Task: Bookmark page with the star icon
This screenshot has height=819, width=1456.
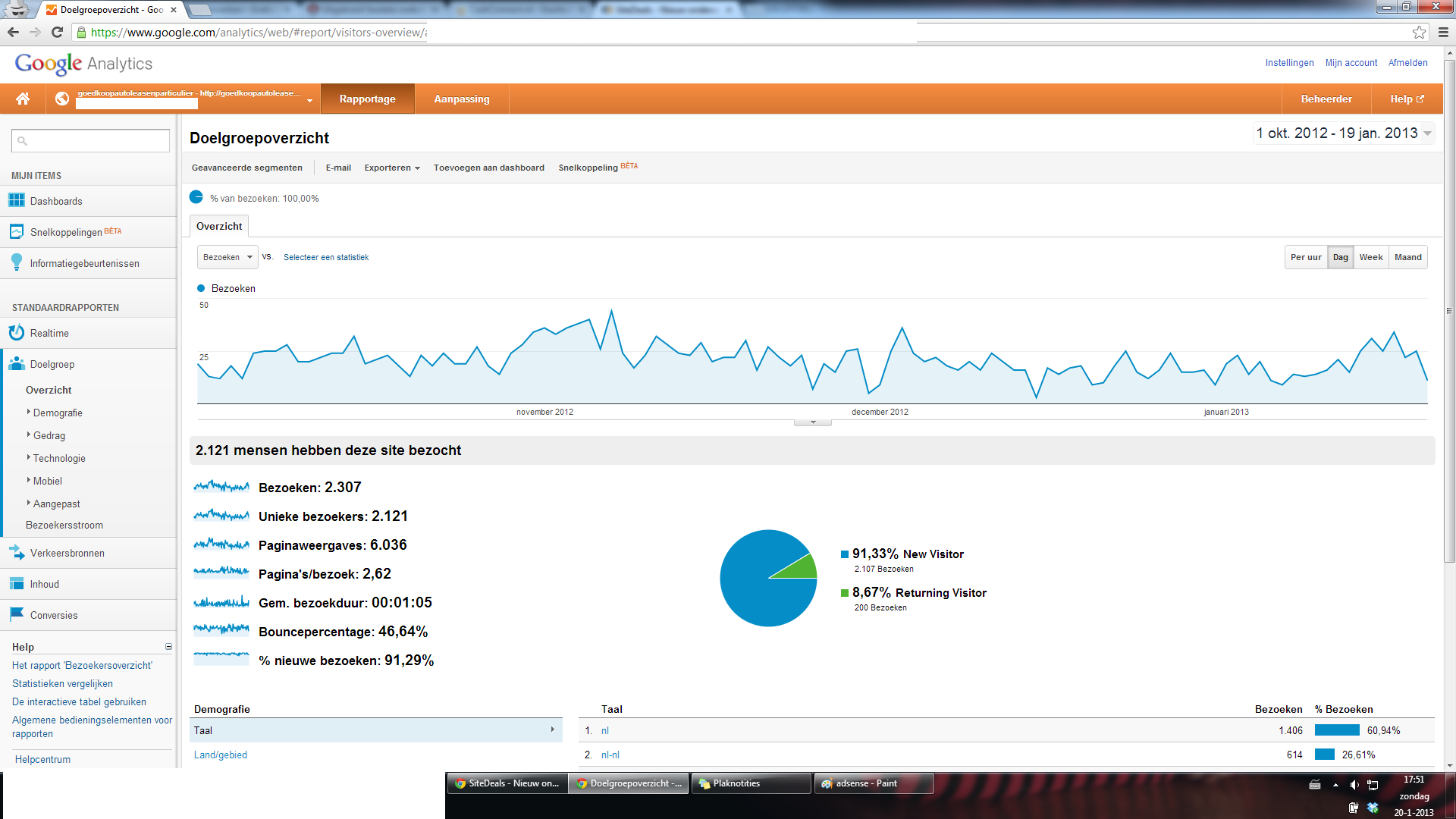Action: tap(1419, 32)
